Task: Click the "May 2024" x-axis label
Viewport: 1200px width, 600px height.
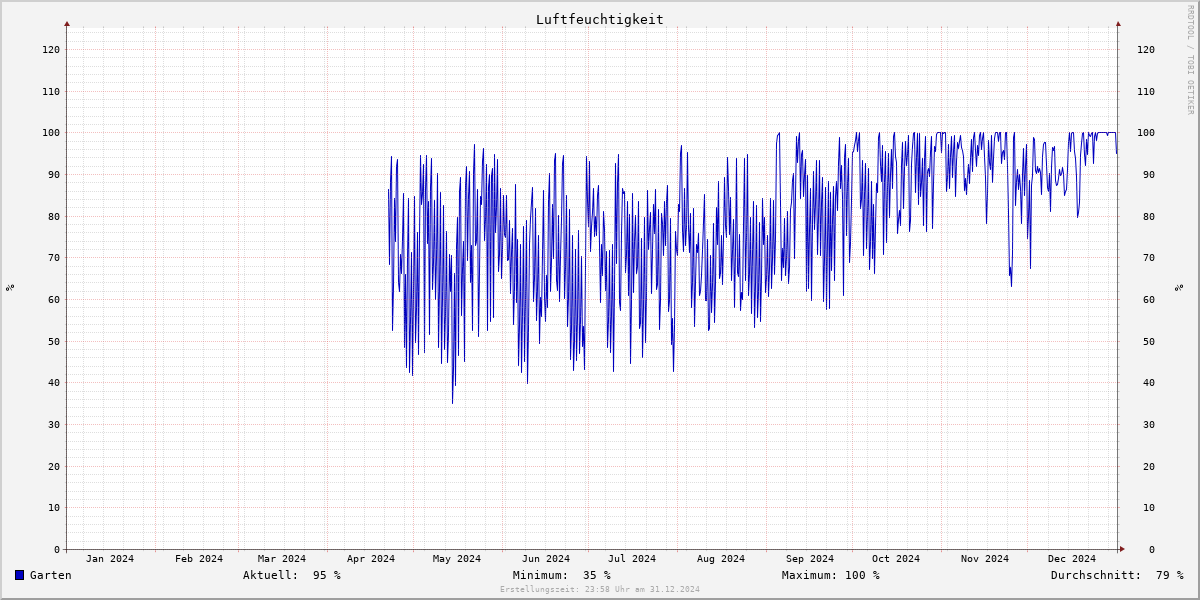Action: (457, 558)
